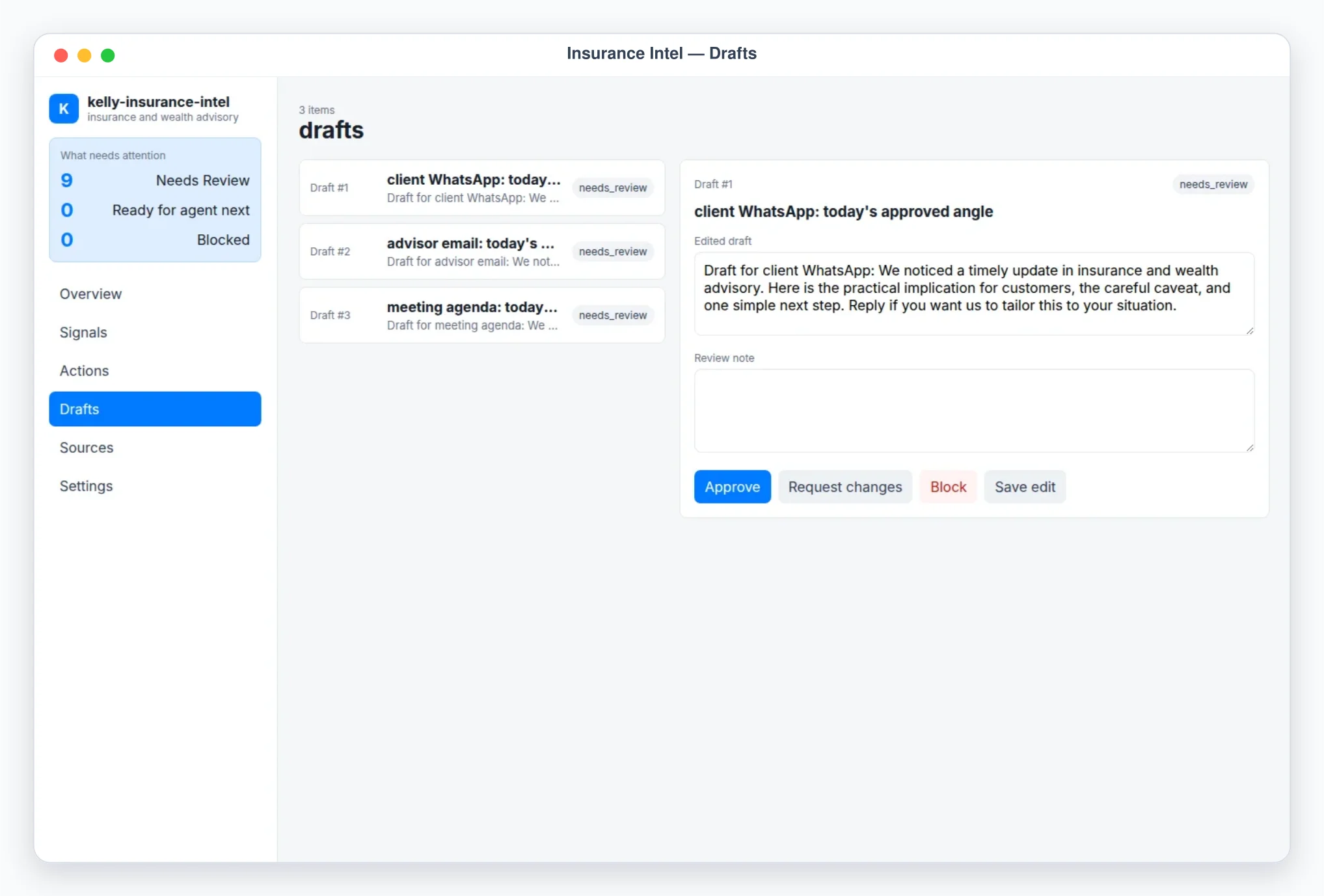Approve the current draft
Viewport: 1324px width, 896px height.
(x=732, y=487)
